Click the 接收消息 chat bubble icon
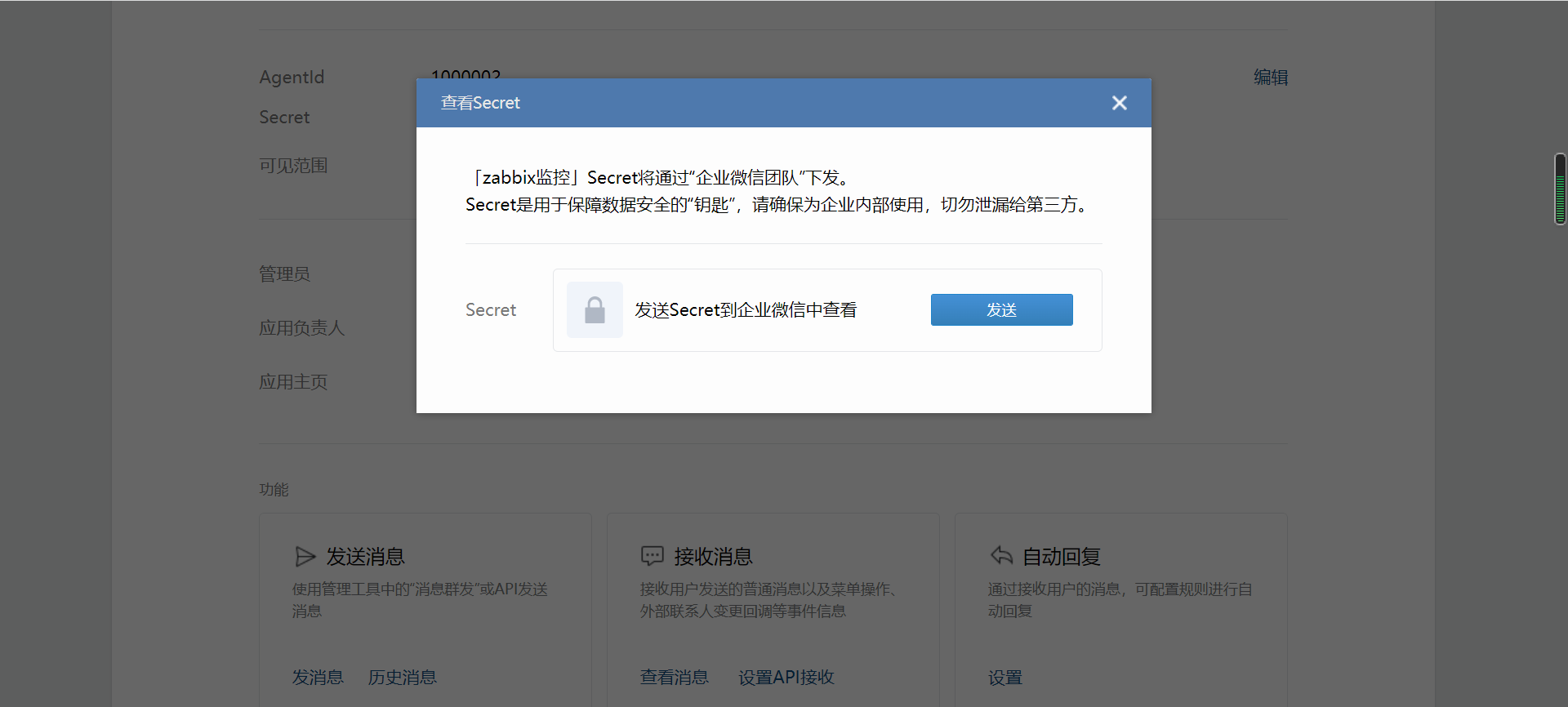 click(x=652, y=557)
